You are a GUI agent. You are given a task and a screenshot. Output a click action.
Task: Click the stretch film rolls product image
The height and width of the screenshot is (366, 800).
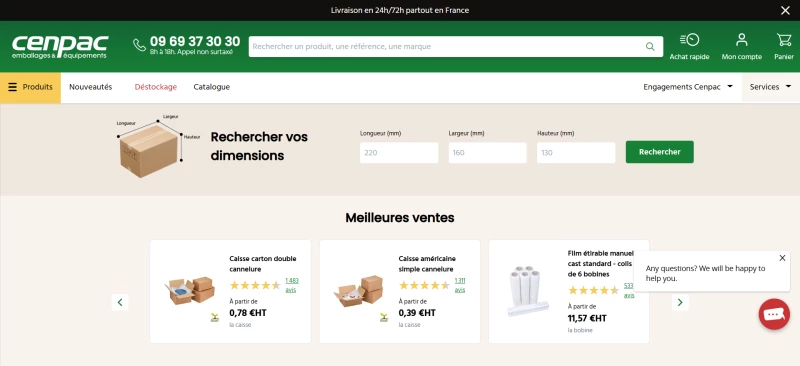tap(528, 291)
